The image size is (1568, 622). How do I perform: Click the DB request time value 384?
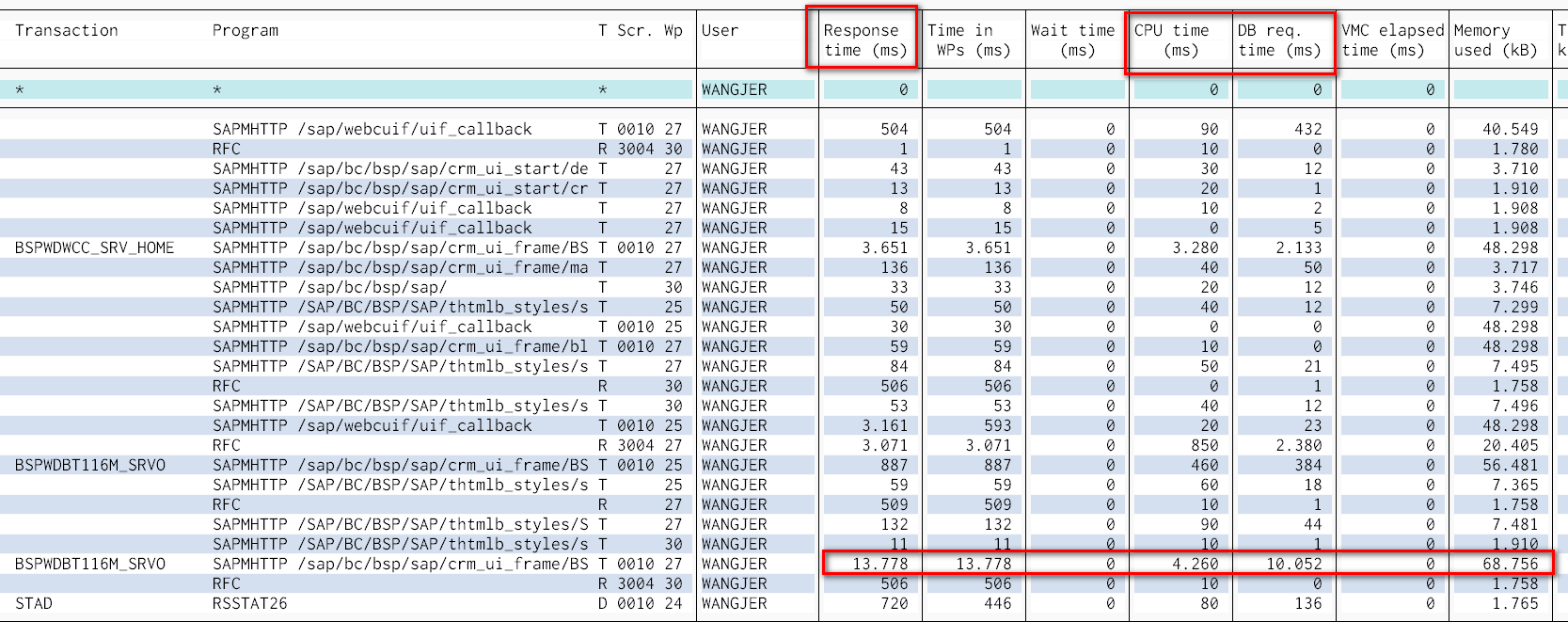1308,465
